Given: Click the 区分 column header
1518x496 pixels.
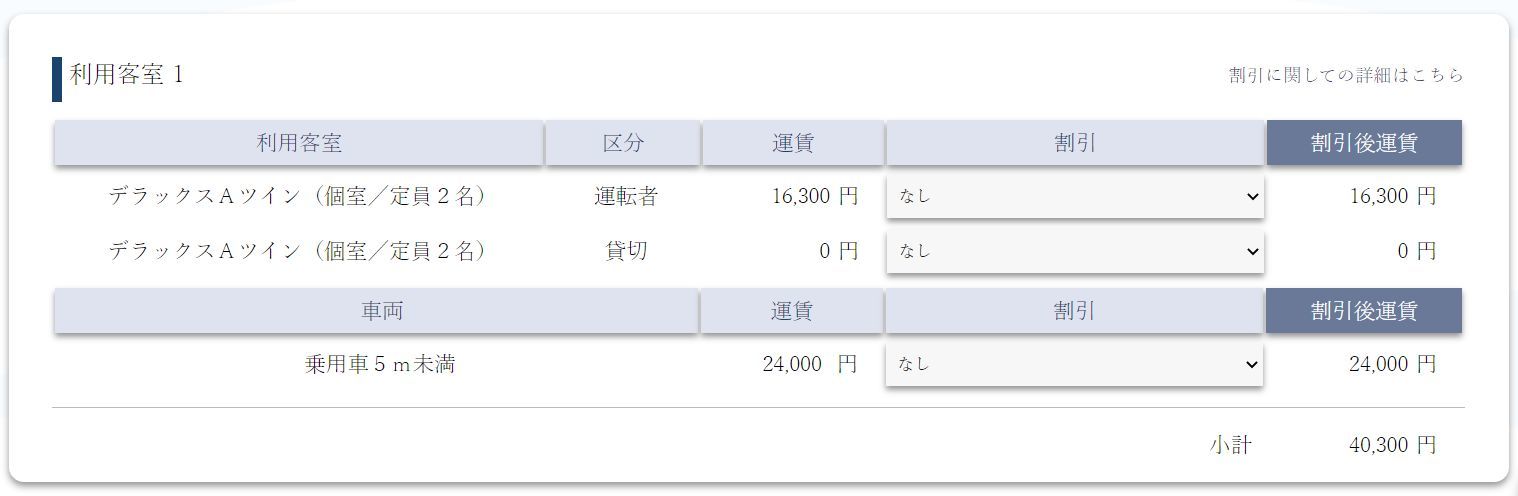Looking at the screenshot, I should point(623,143).
